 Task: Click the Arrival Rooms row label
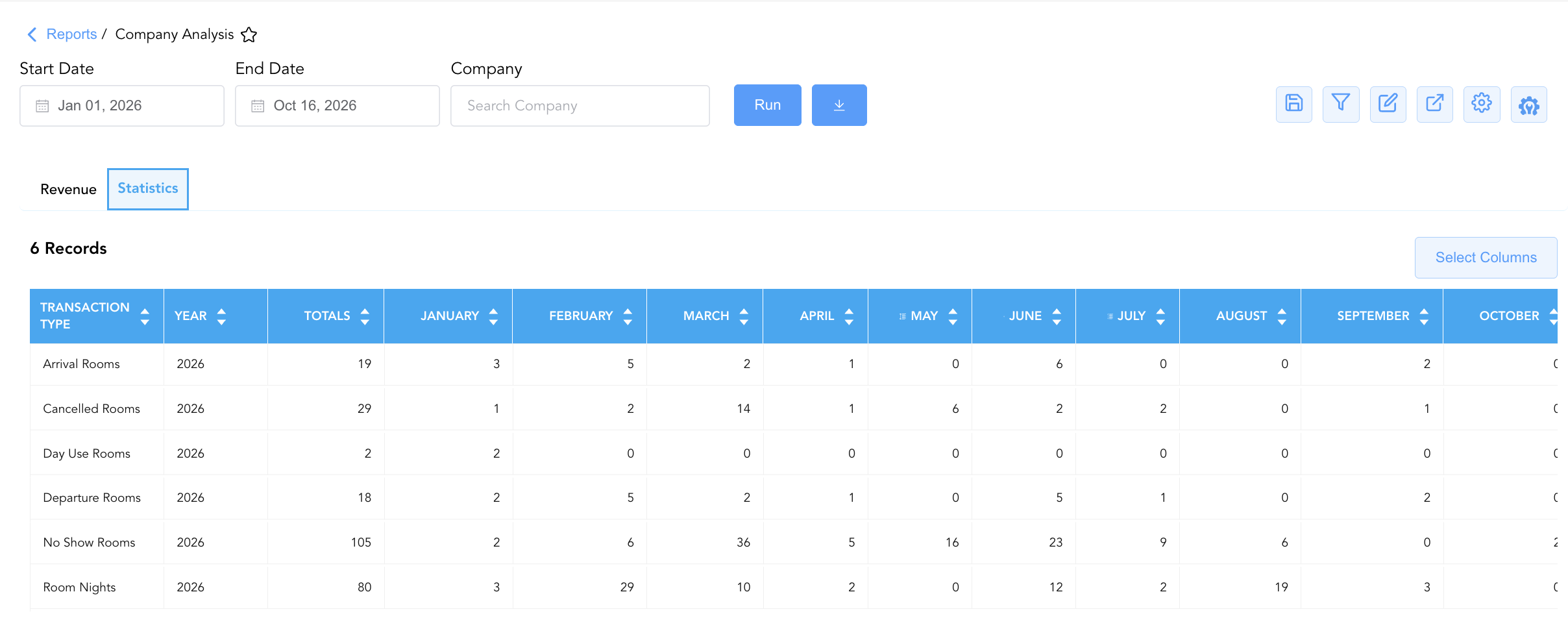[81, 364]
